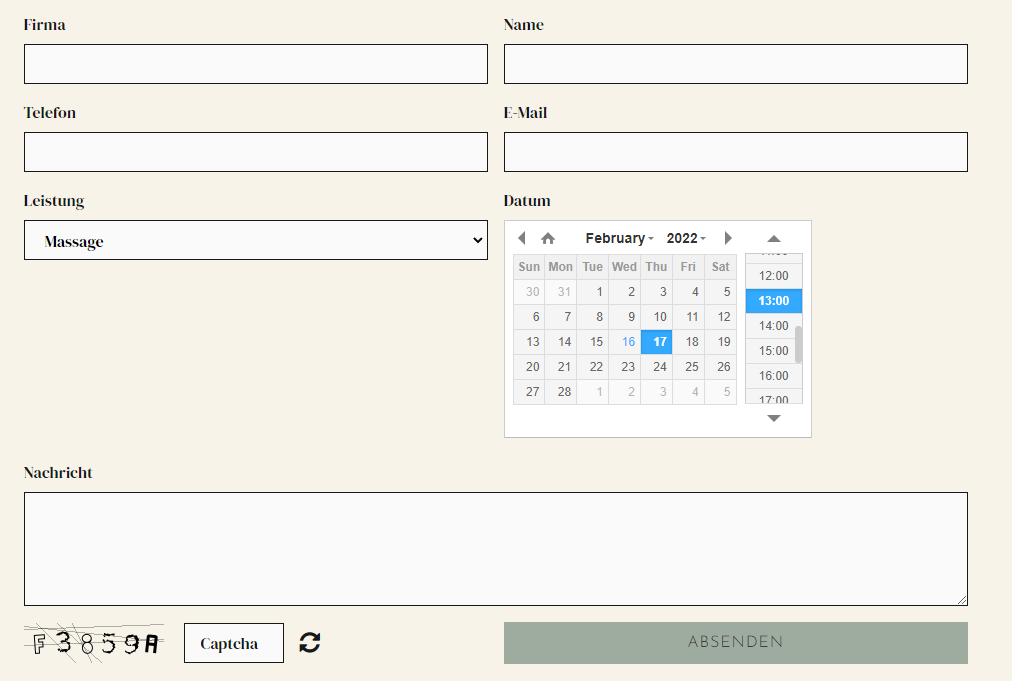
Task: Pick February 25 in calendar
Action: pyautogui.click(x=689, y=367)
